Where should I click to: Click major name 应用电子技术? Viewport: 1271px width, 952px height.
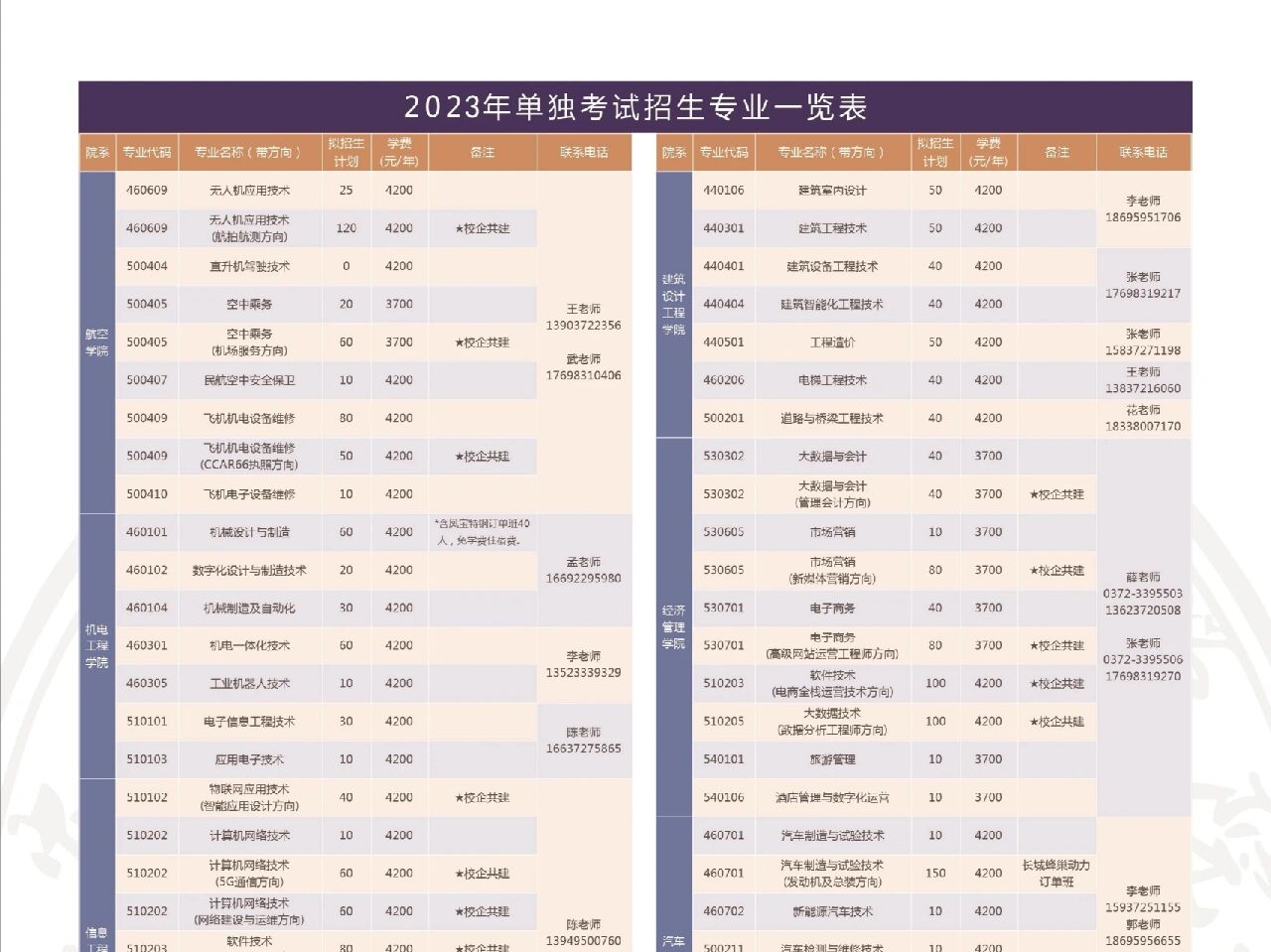pyautogui.click(x=249, y=759)
